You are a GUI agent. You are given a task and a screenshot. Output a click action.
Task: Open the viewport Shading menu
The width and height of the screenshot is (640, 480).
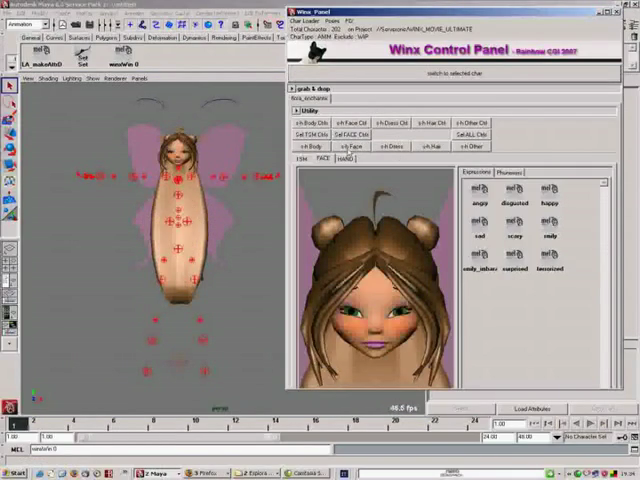[x=48, y=78]
